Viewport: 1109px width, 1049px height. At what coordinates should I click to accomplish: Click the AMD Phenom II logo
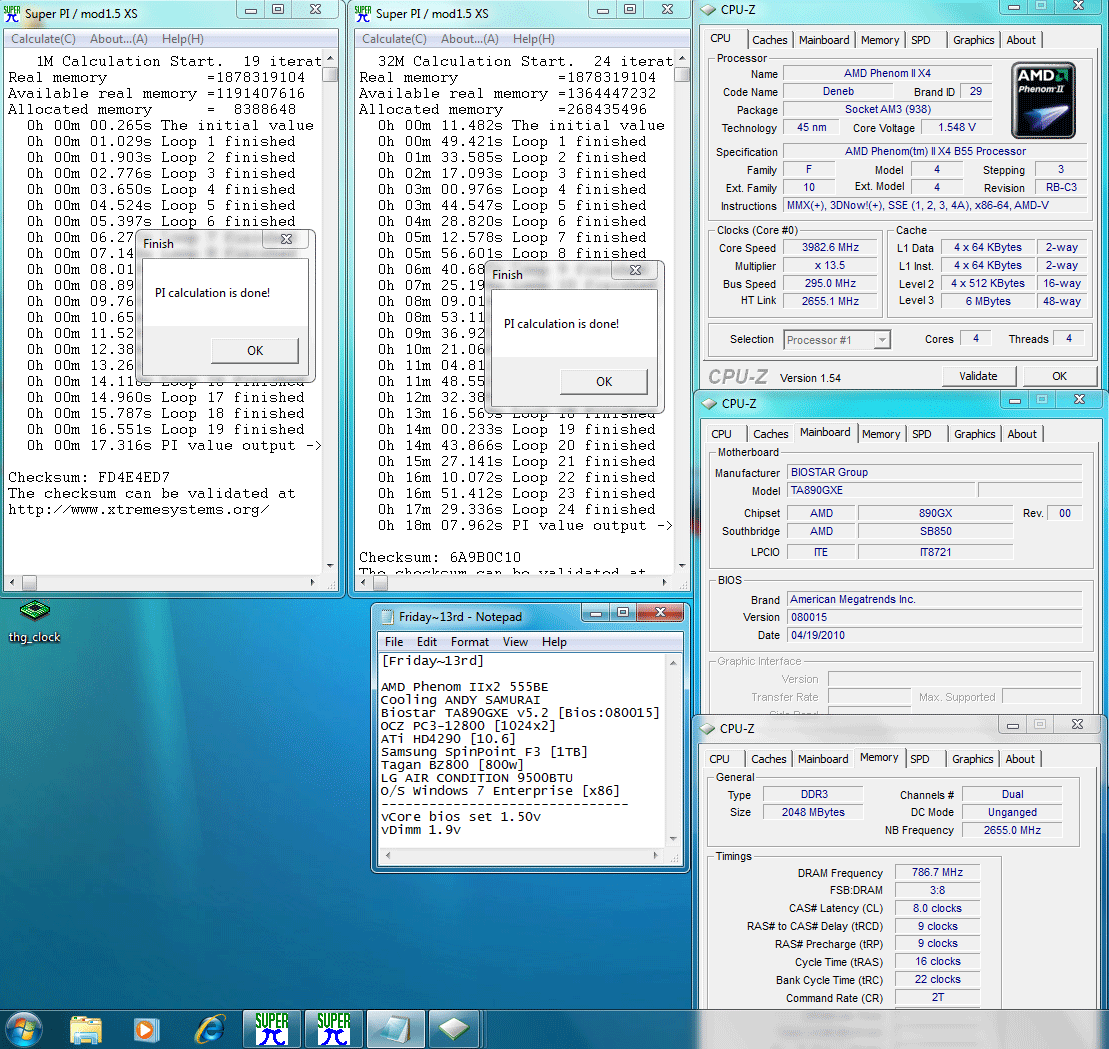1043,102
